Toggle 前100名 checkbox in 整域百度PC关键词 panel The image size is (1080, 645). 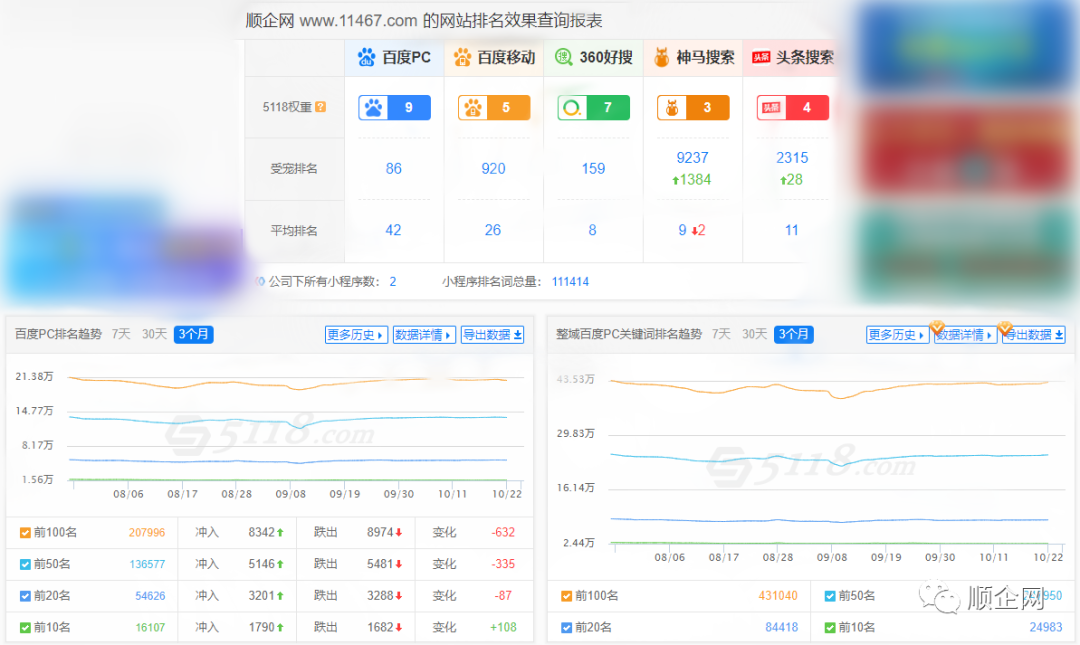[x=566, y=596]
